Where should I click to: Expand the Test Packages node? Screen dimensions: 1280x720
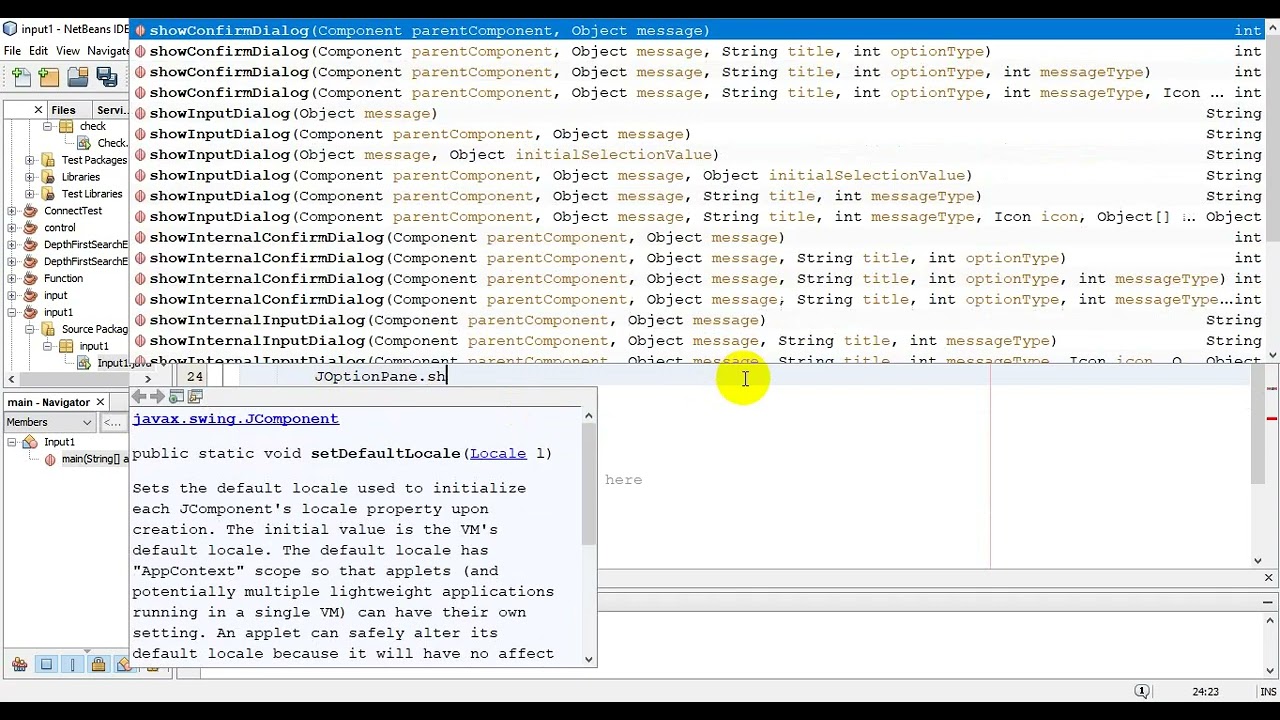[30, 160]
